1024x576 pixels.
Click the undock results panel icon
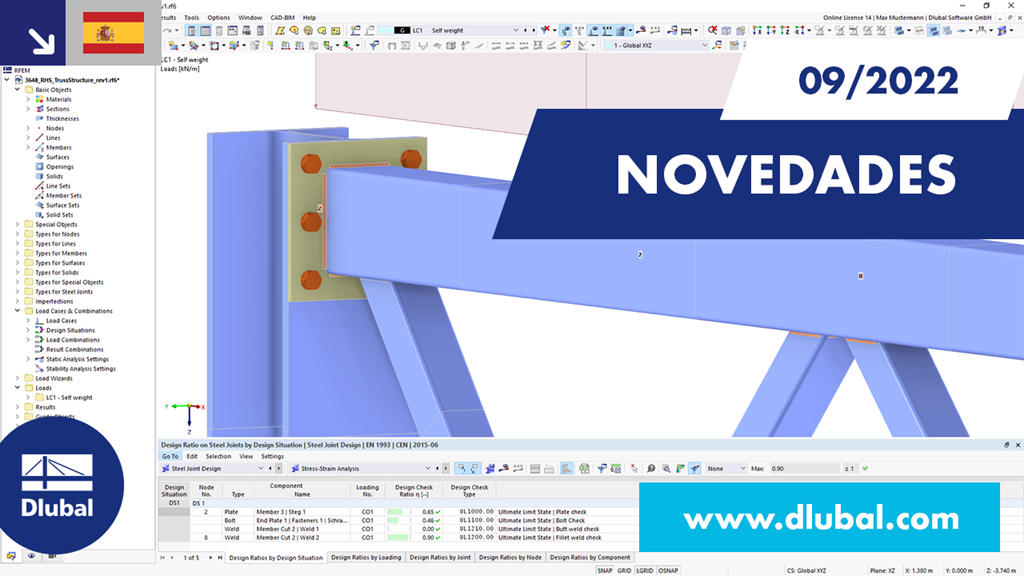pyautogui.click(x=1006, y=445)
